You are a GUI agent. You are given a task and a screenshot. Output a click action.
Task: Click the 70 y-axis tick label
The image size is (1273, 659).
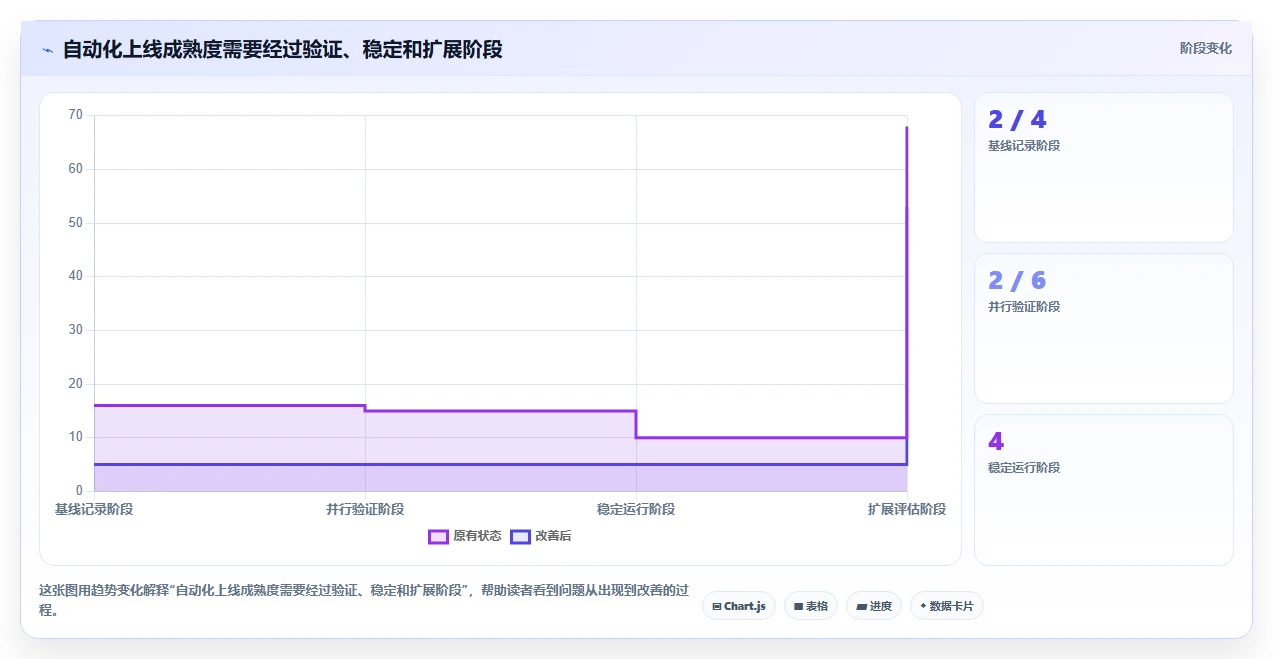pyautogui.click(x=76, y=115)
